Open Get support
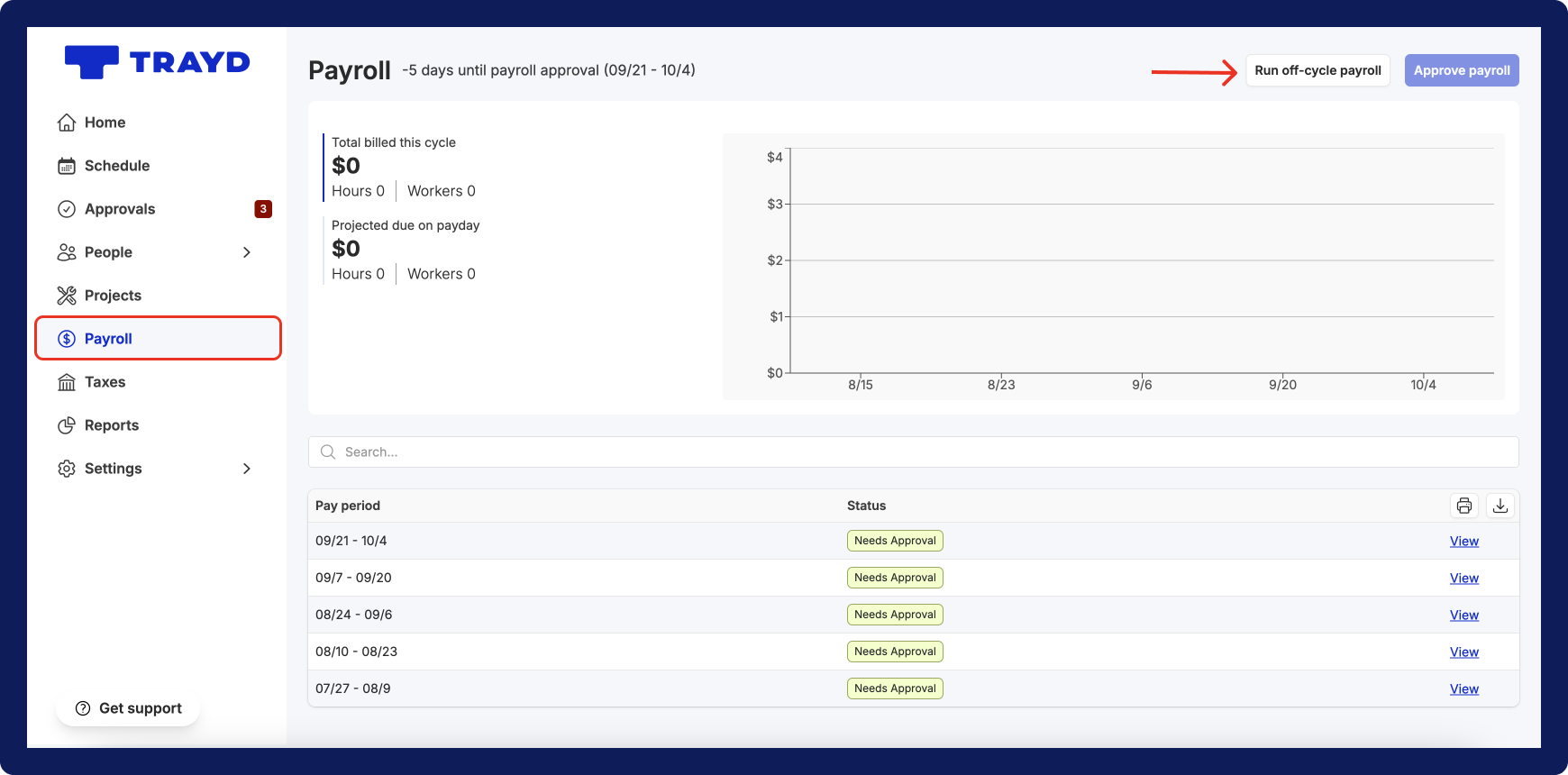1568x775 pixels. 128,708
